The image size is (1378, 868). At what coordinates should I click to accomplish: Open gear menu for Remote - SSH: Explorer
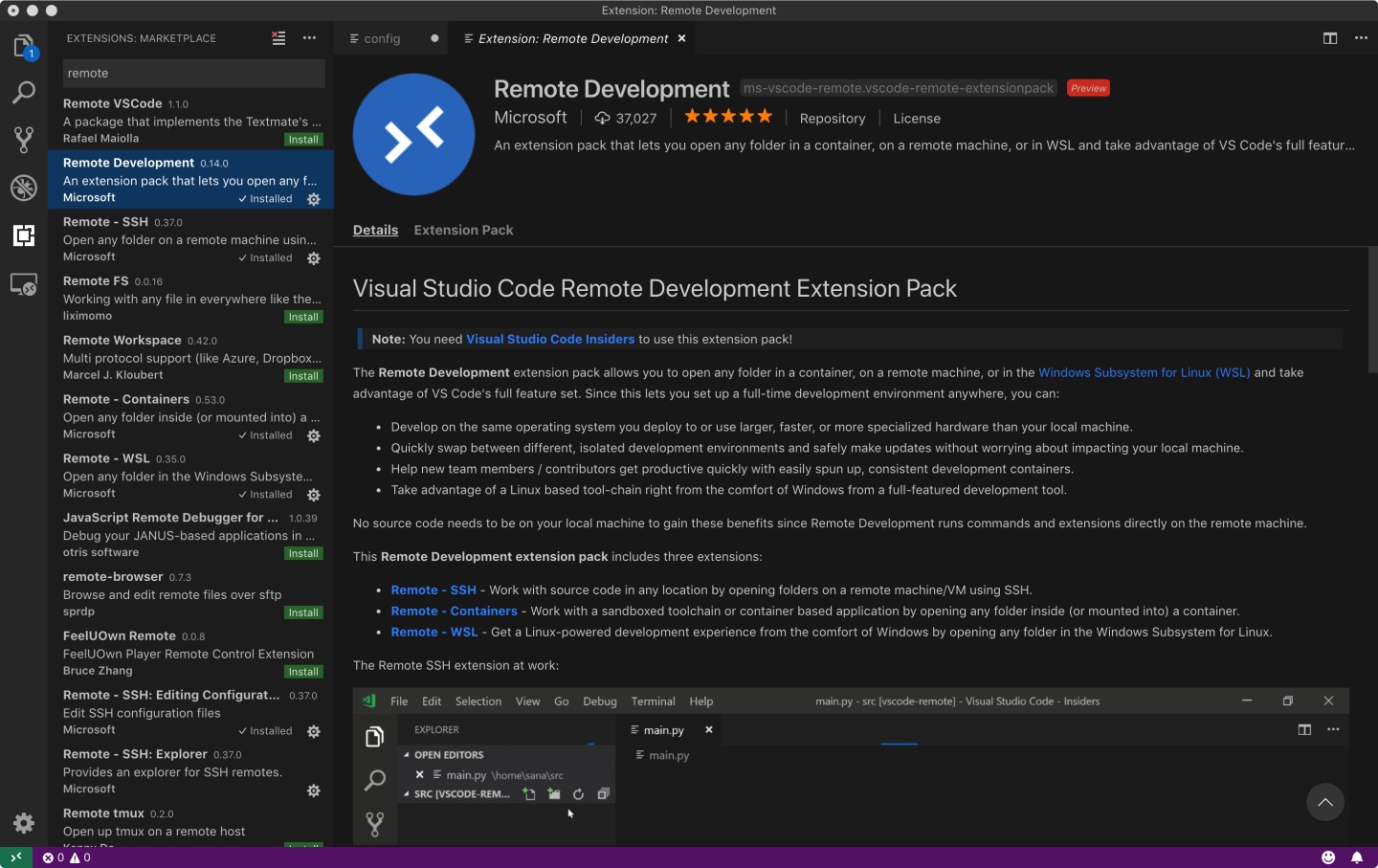click(314, 790)
